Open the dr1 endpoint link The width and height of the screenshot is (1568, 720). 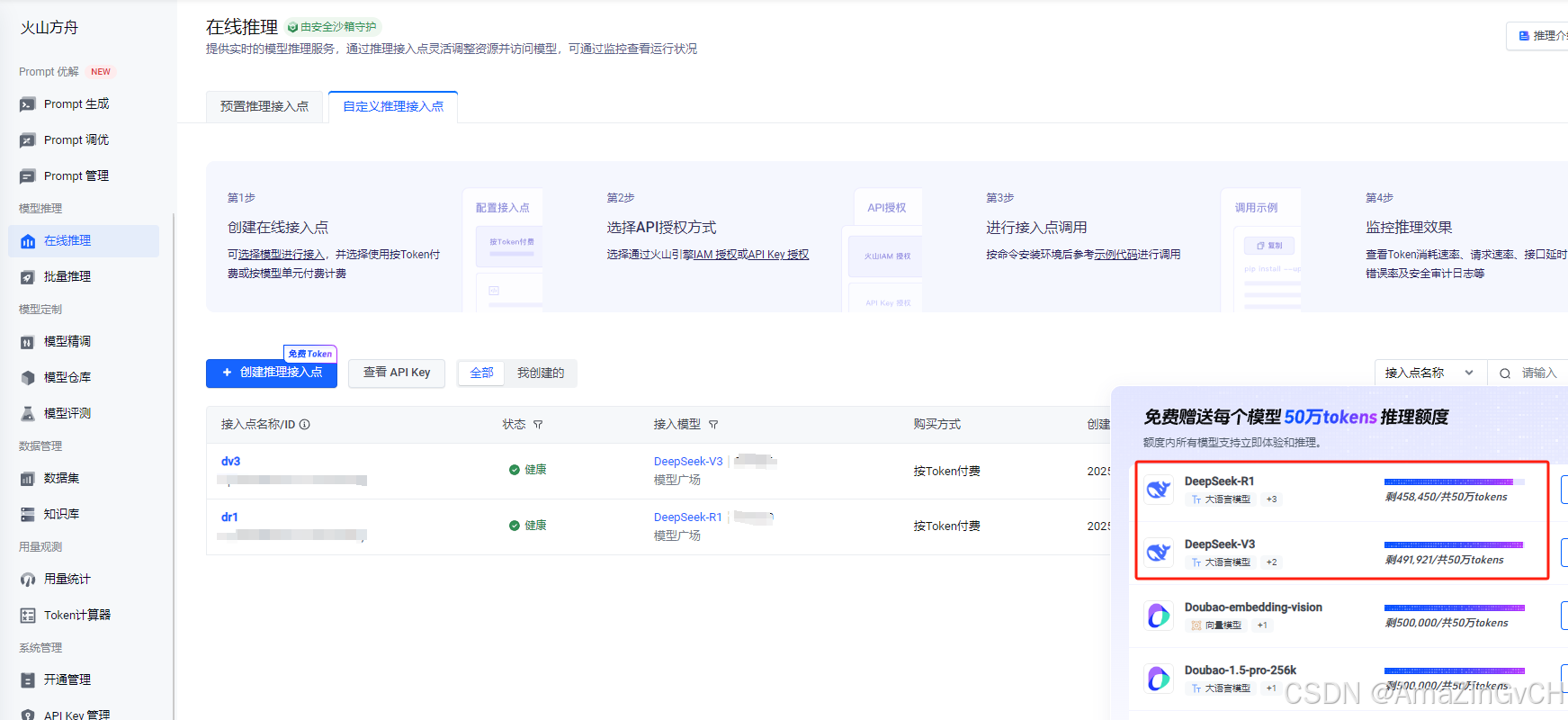pos(229,517)
